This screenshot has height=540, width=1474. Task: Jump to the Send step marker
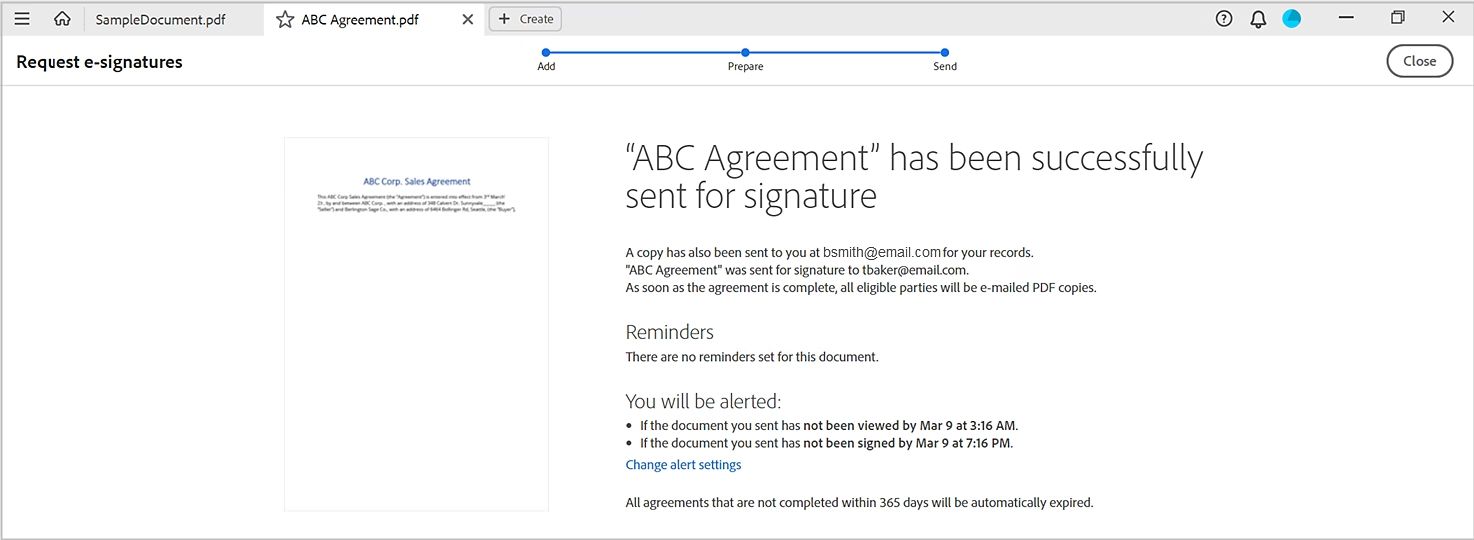click(x=945, y=53)
